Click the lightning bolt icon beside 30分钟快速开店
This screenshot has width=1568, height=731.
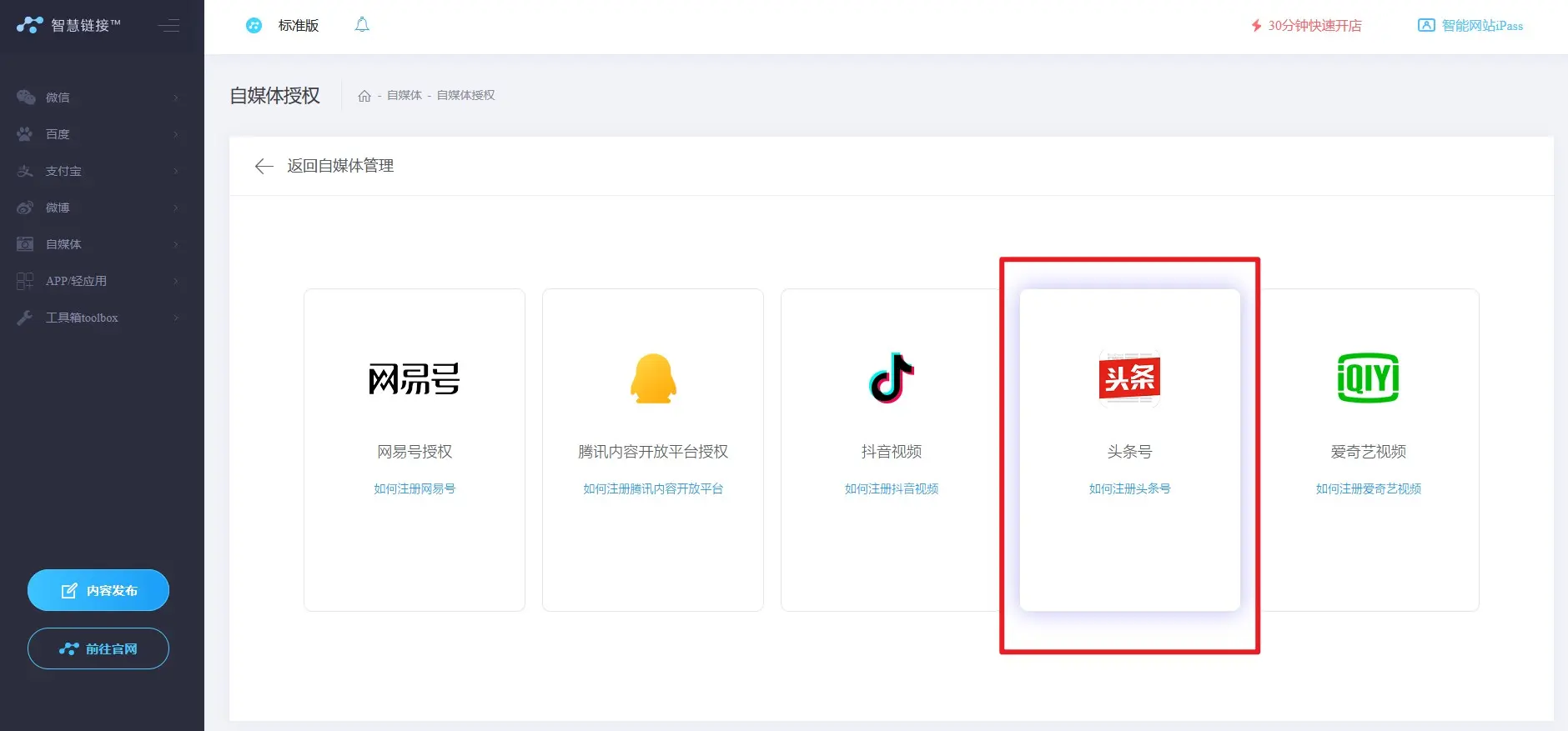coord(1256,26)
